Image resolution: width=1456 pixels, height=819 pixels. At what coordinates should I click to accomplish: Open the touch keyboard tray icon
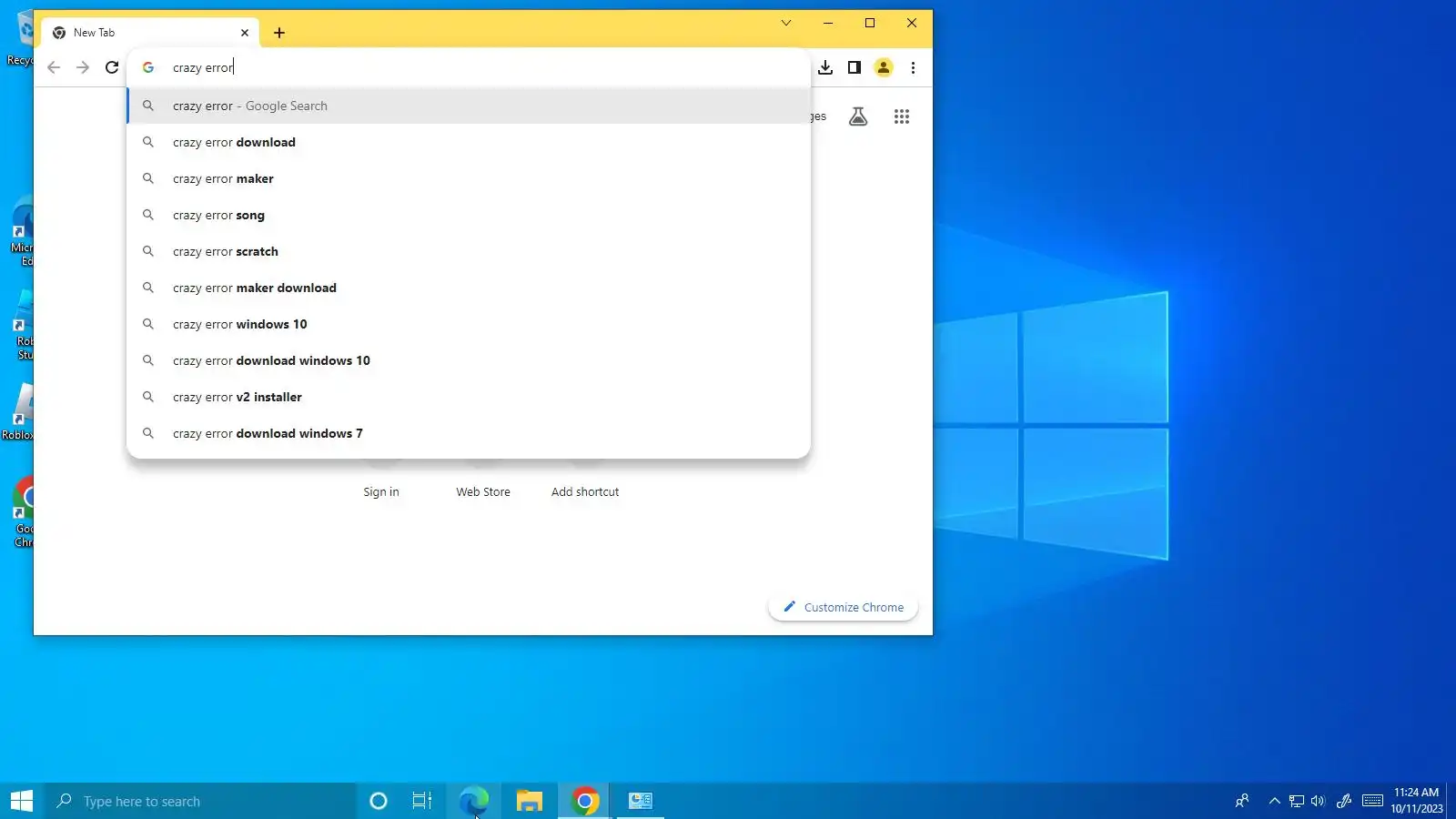coord(1373,801)
